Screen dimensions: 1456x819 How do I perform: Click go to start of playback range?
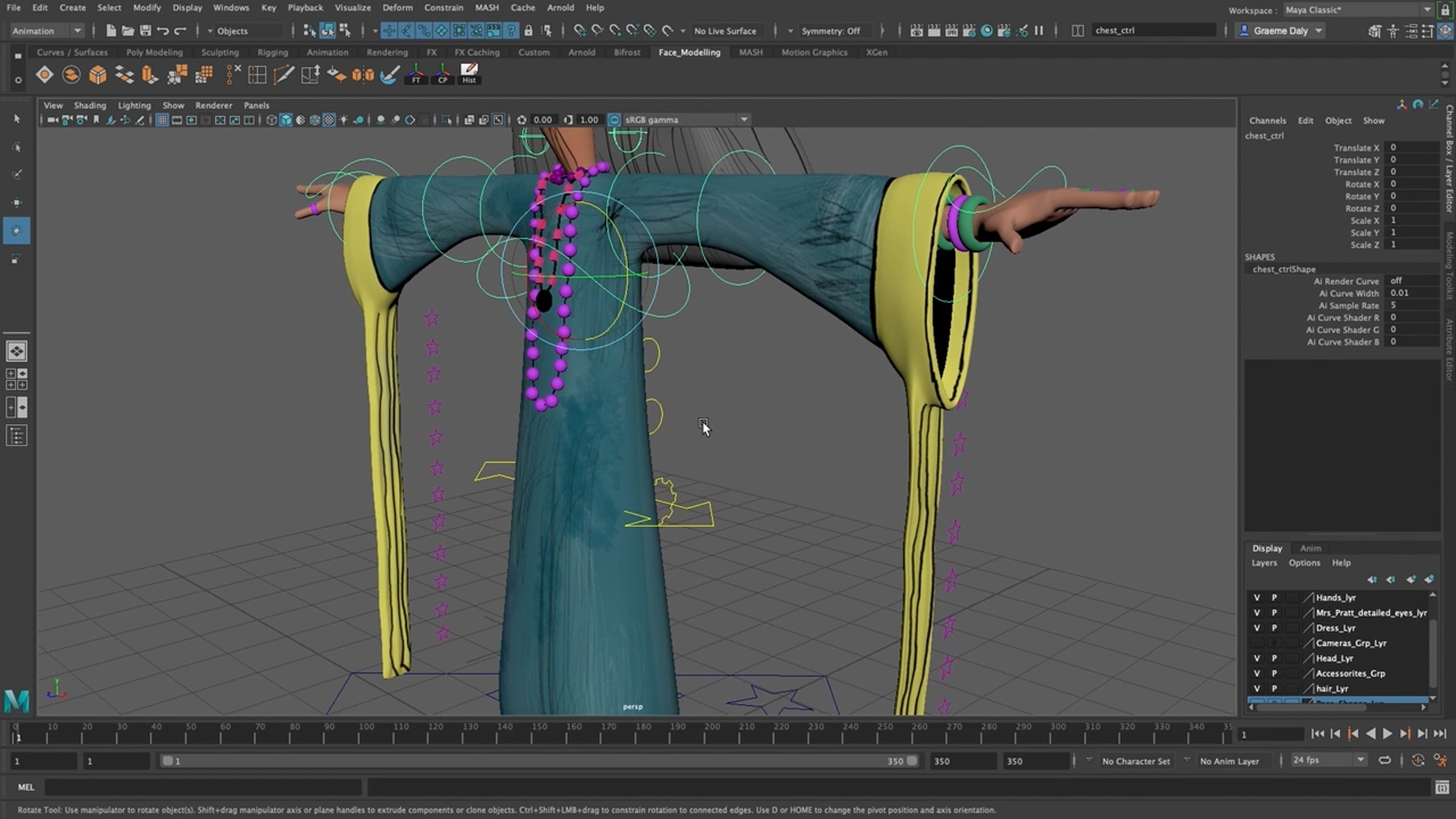click(x=1318, y=734)
